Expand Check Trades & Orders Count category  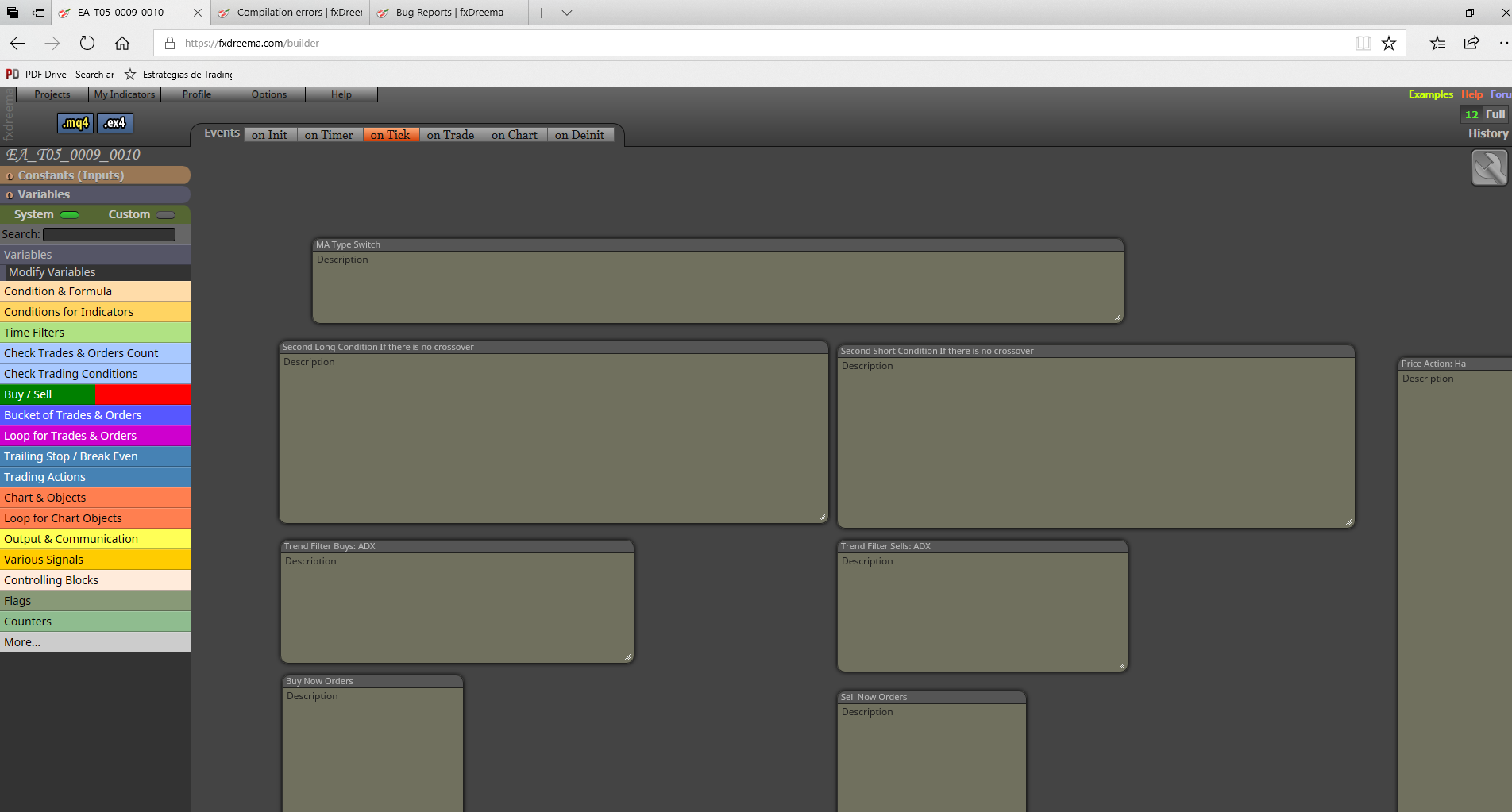(95, 353)
